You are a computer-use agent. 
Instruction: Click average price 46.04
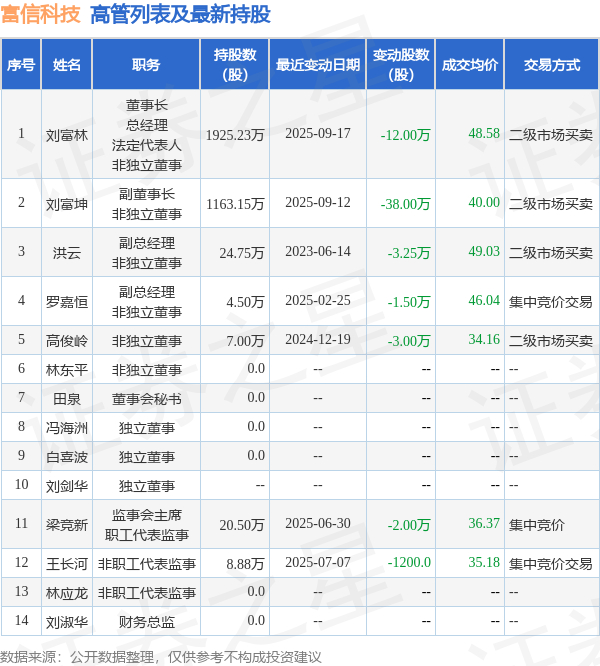click(x=484, y=300)
